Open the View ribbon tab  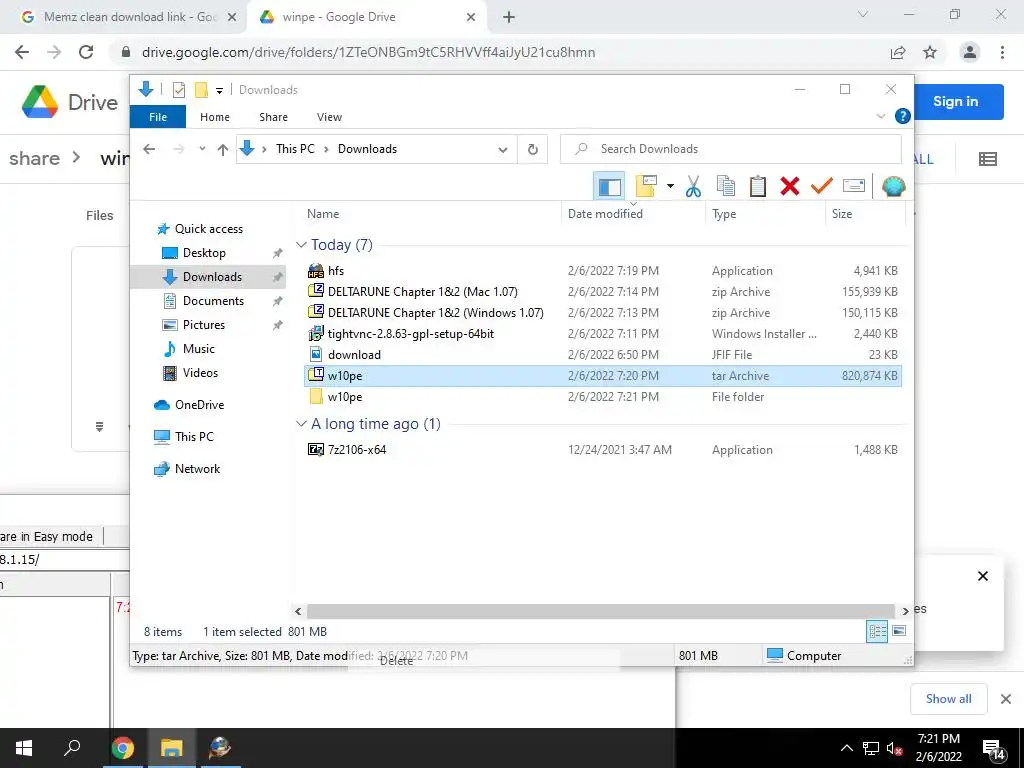coord(329,117)
